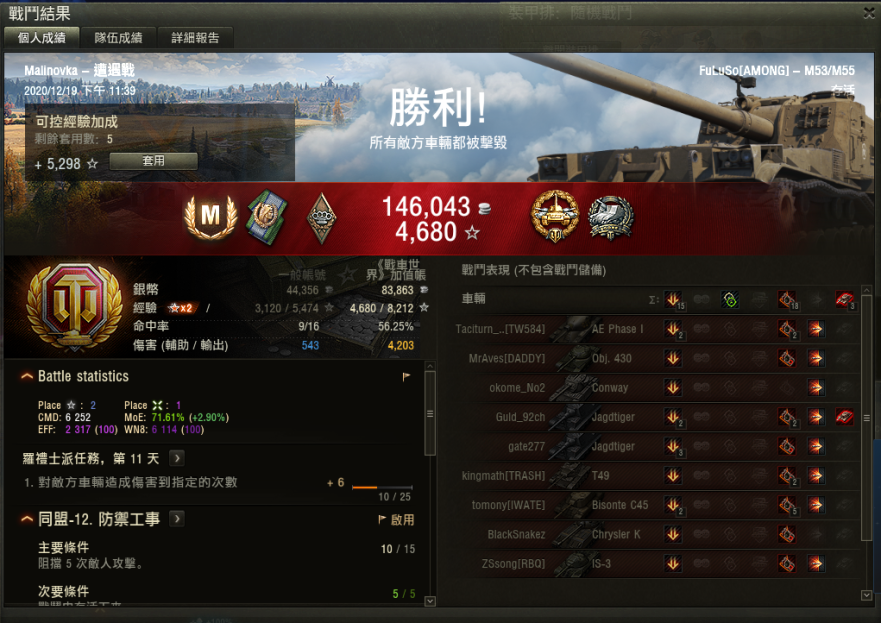Click the green ribbon lion medal icon

[267, 217]
